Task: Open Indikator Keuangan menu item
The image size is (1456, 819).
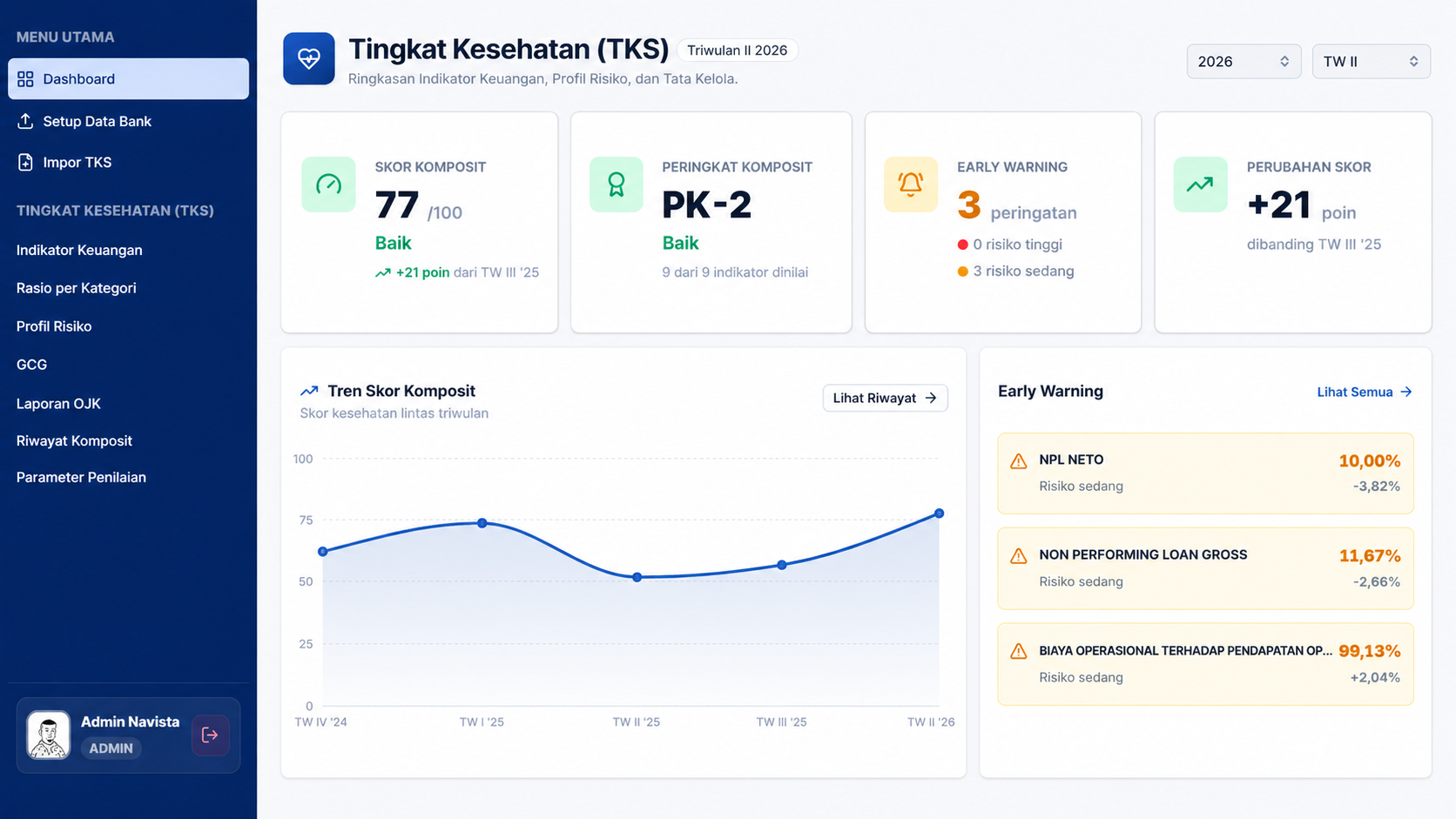Action: pyautogui.click(x=79, y=250)
